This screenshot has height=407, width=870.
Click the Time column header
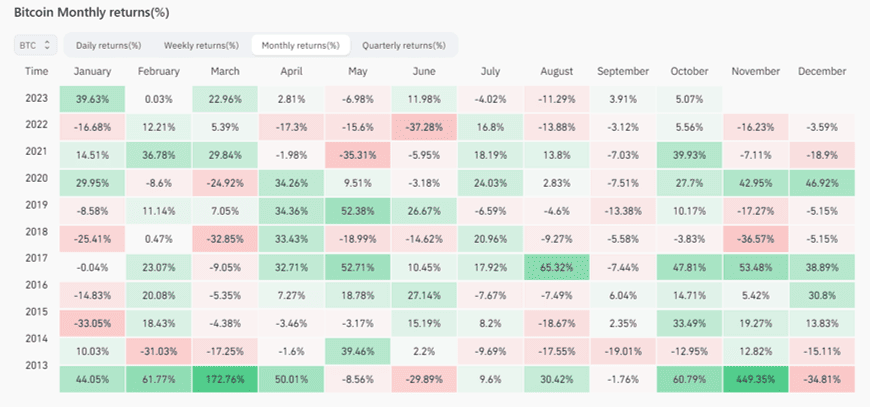coord(37,72)
